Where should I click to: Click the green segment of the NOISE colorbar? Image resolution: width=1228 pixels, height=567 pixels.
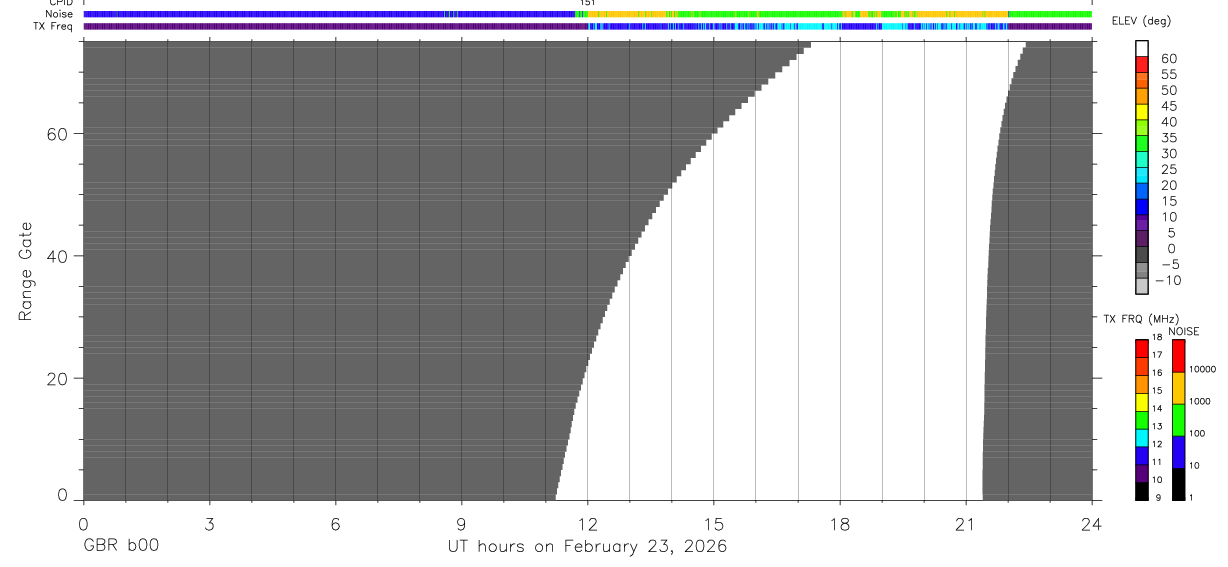[1178, 420]
